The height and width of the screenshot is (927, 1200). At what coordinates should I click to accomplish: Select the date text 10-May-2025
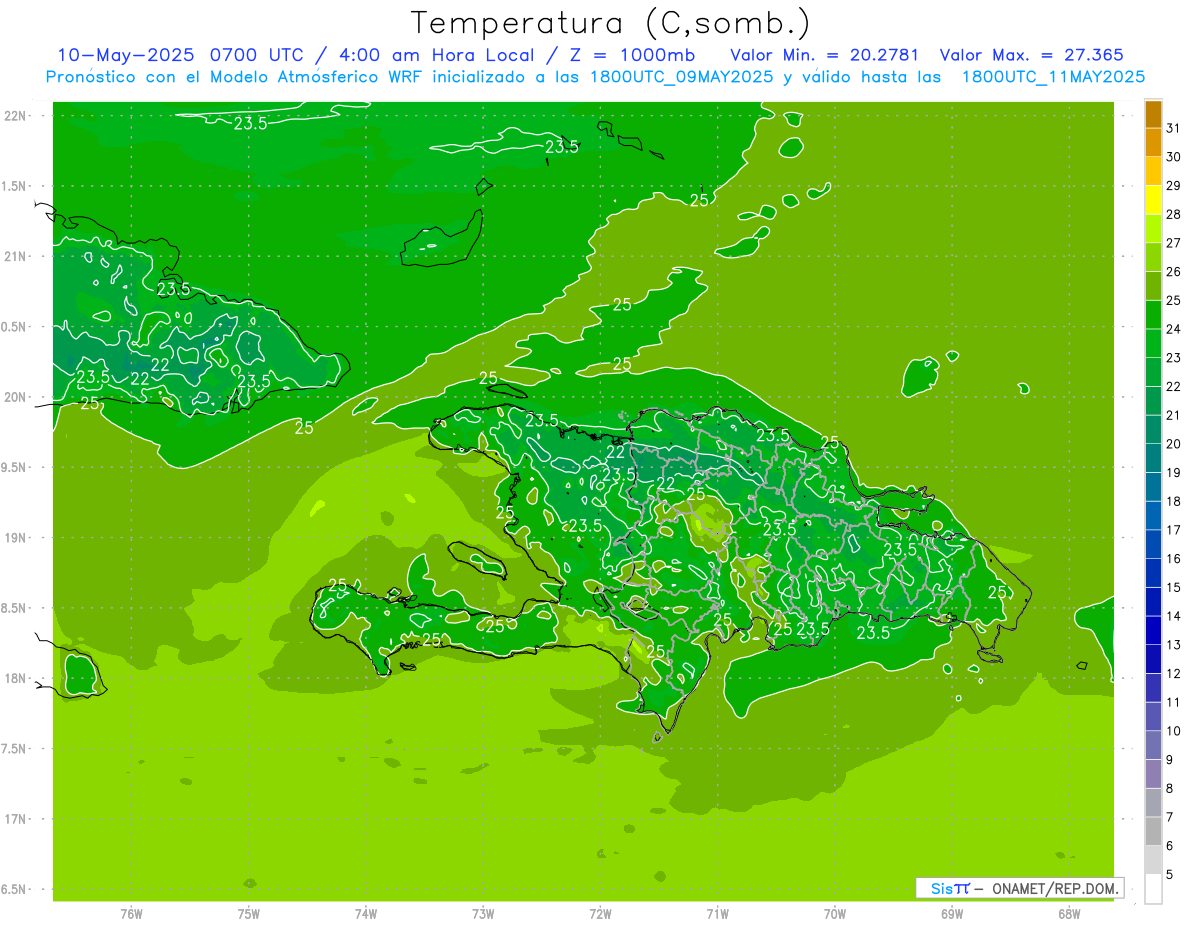pyautogui.click(x=127, y=55)
